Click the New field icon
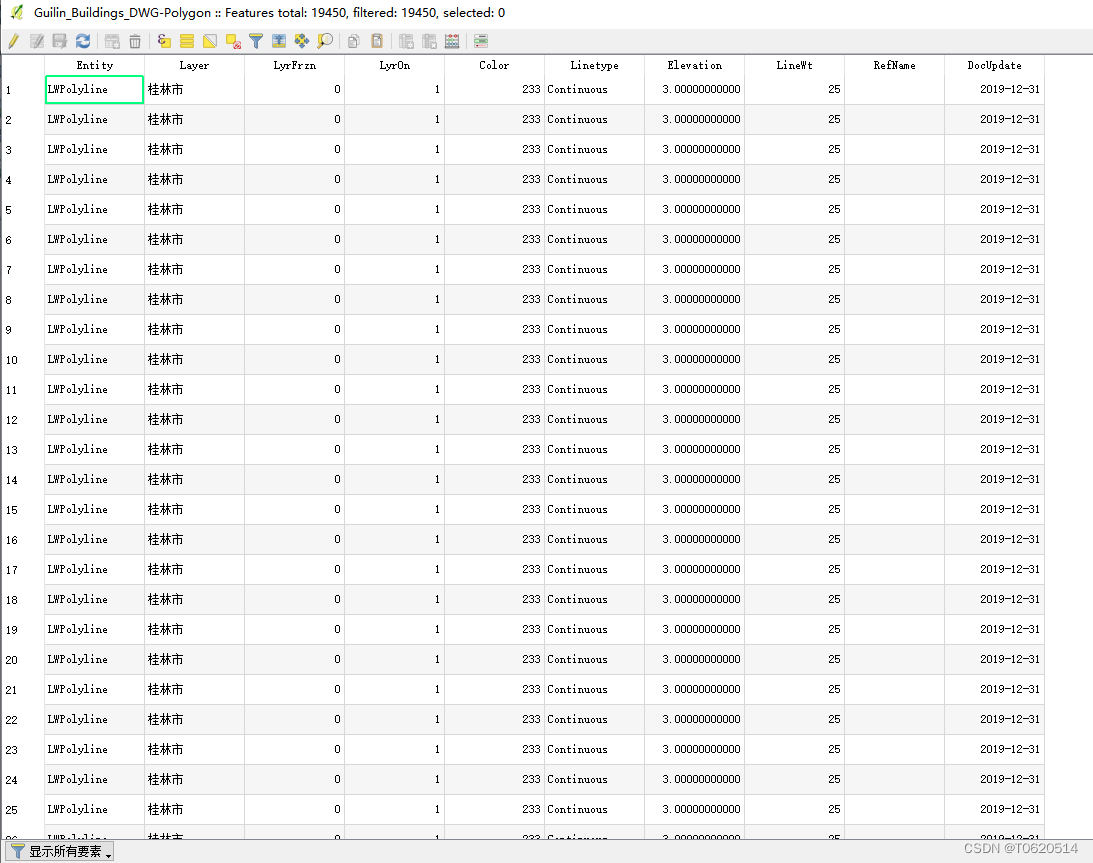The height and width of the screenshot is (863, 1093). click(406, 41)
